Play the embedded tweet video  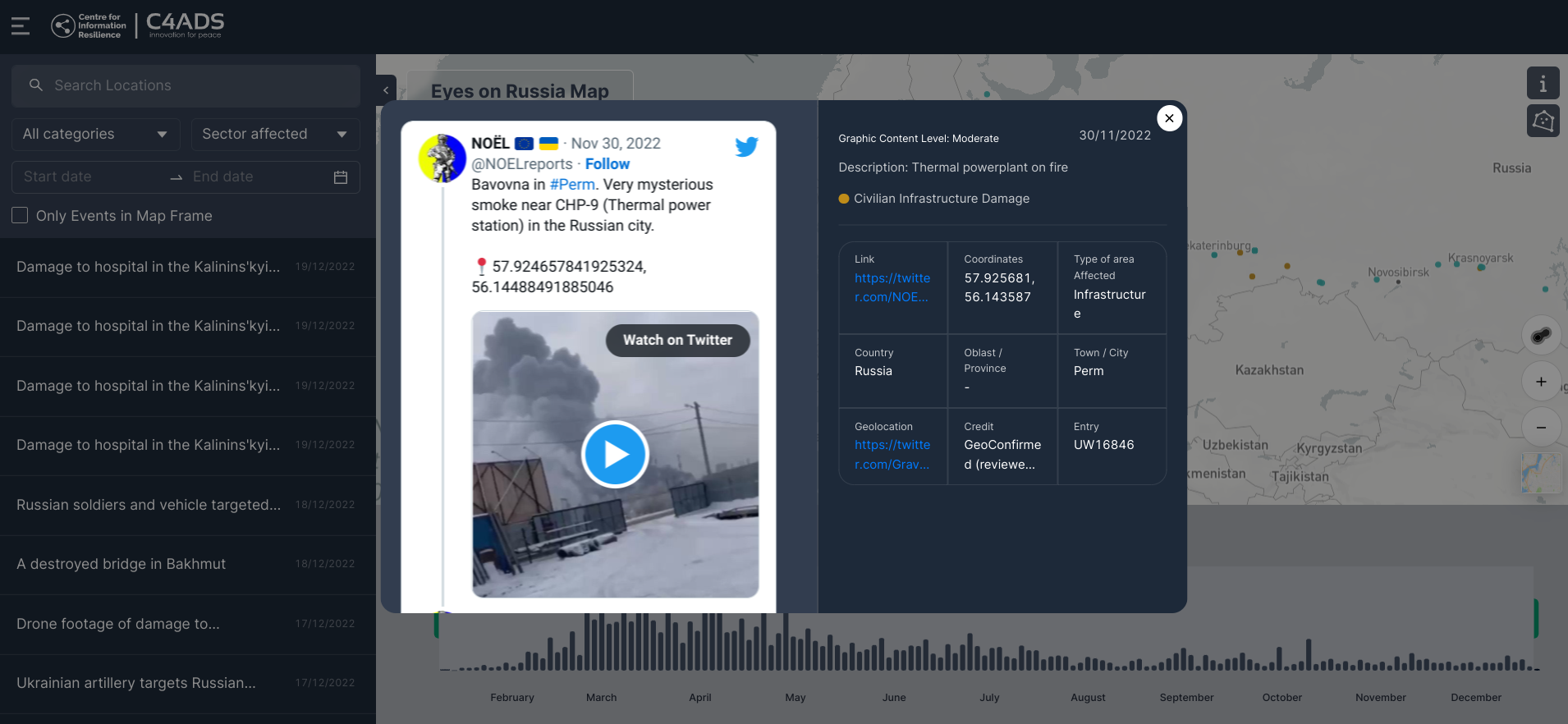click(615, 454)
